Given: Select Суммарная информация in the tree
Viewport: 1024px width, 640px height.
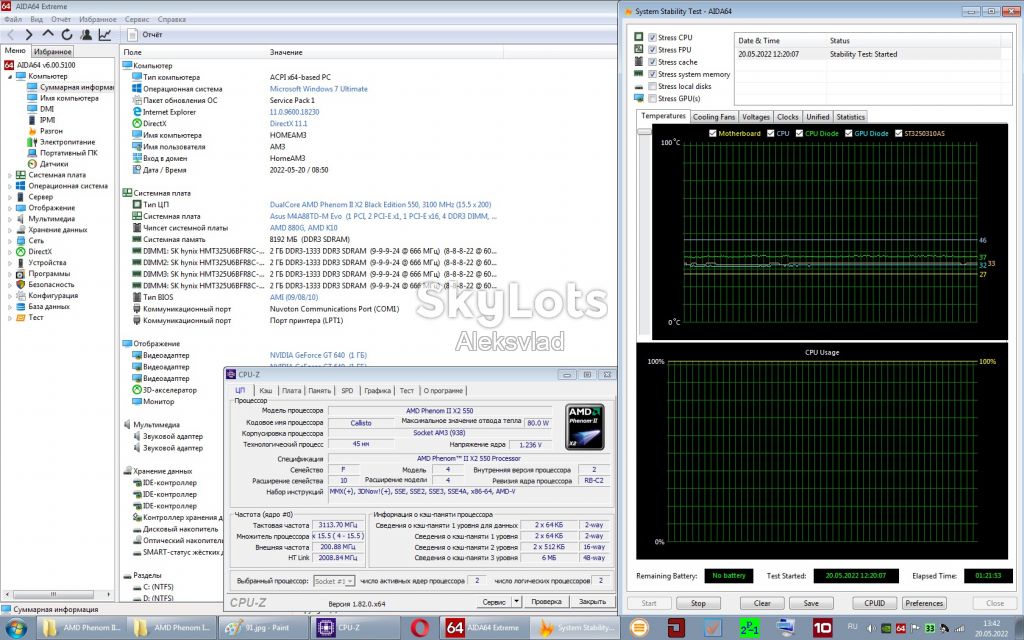Looking at the screenshot, I should point(71,87).
